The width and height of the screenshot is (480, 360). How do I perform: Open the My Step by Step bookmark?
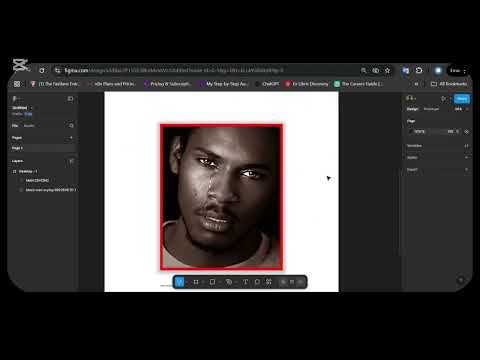(x=224, y=84)
